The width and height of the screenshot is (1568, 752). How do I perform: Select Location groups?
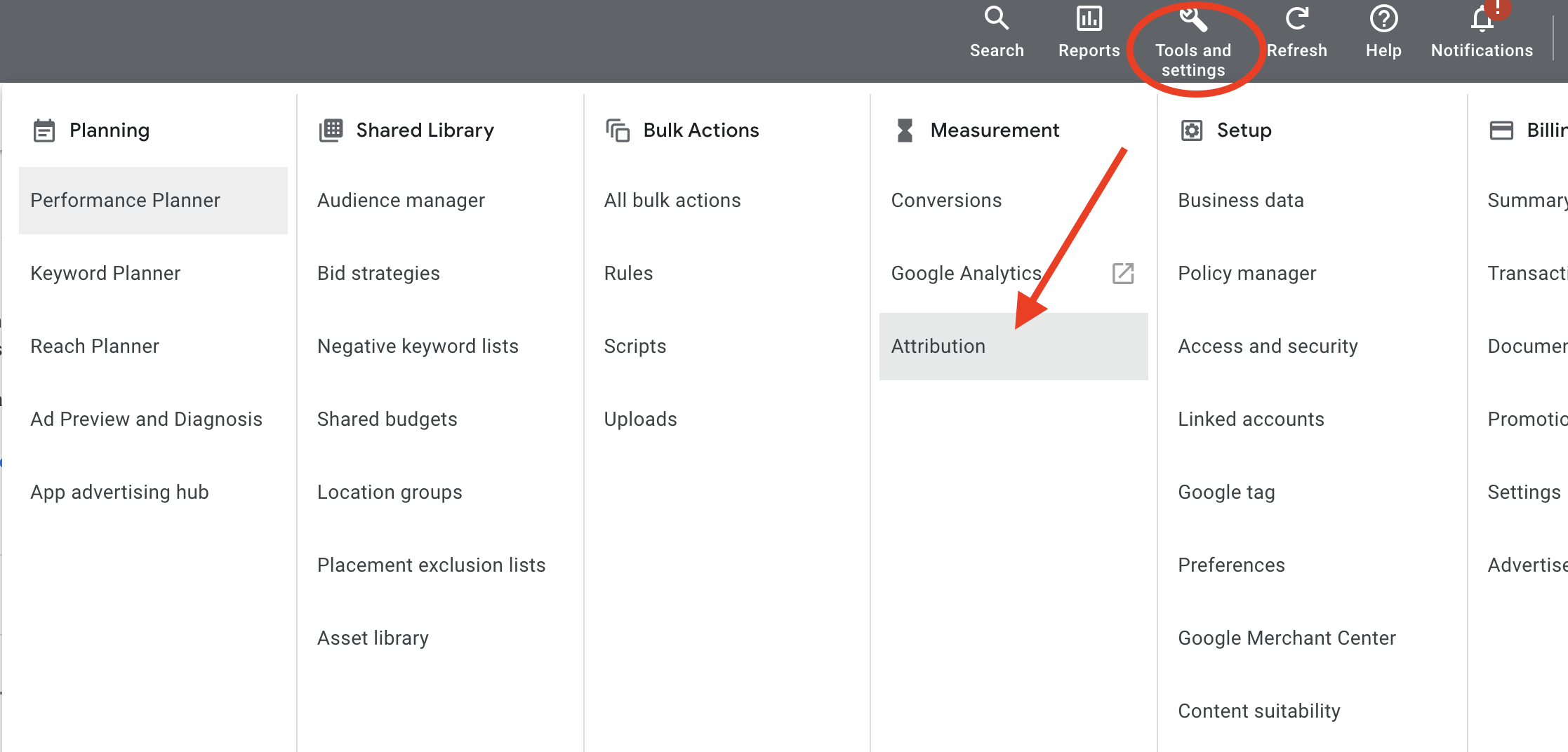tap(390, 492)
